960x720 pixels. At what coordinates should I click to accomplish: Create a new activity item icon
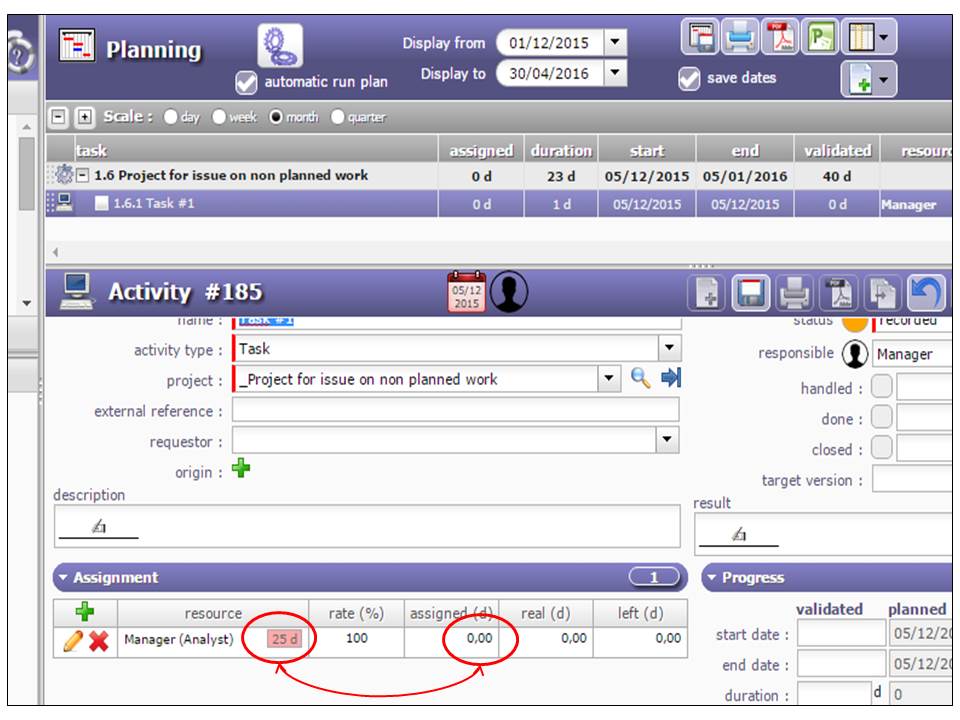click(x=707, y=293)
